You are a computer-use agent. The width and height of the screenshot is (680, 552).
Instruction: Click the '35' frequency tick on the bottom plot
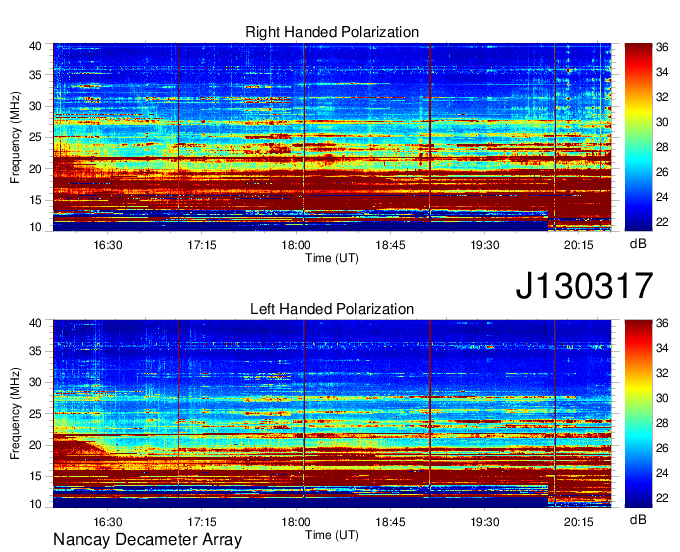click(x=35, y=351)
